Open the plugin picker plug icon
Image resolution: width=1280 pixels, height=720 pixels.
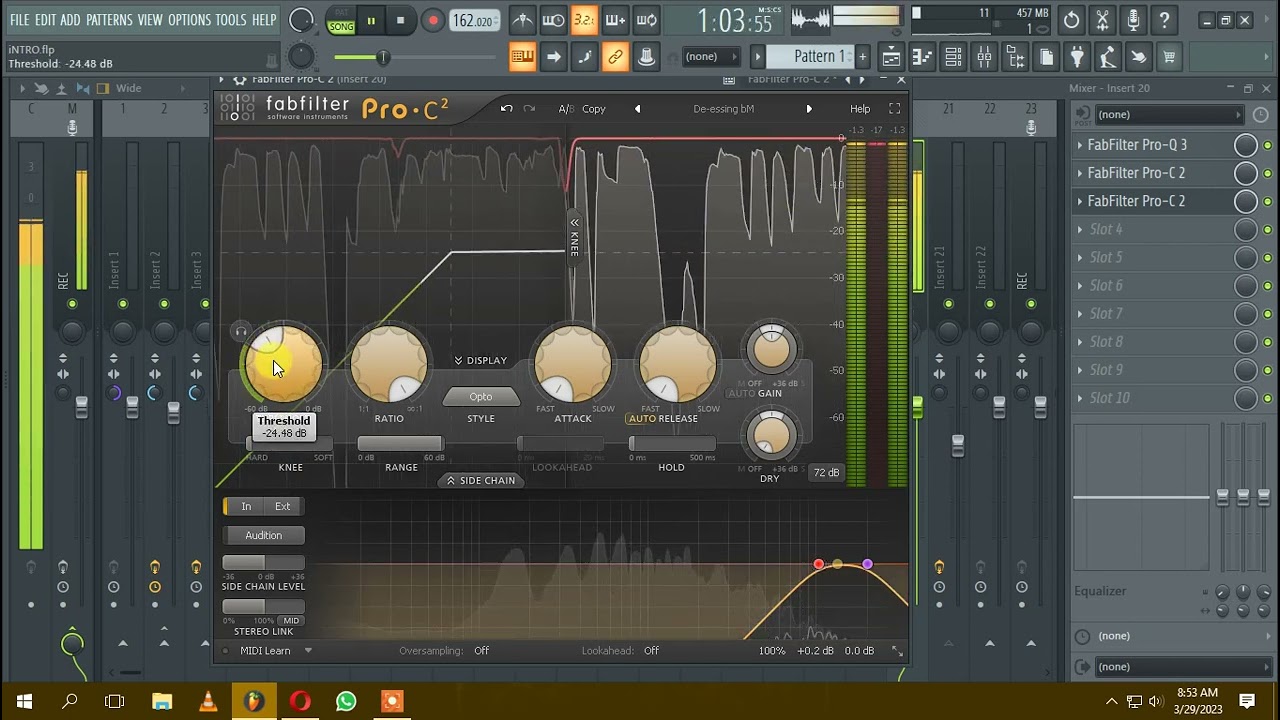tap(1077, 57)
